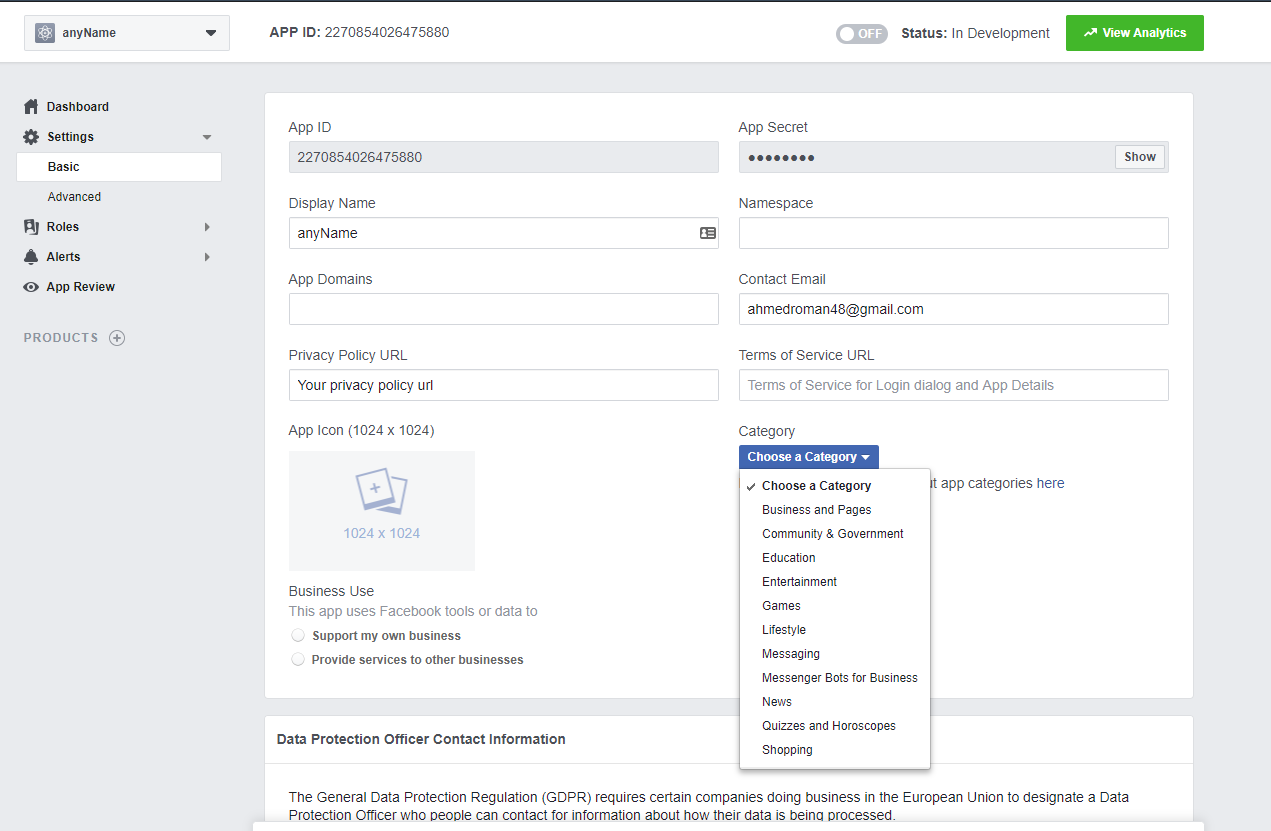This screenshot has height=831, width=1271.
Task: Open View Analytics
Action: [1134, 33]
